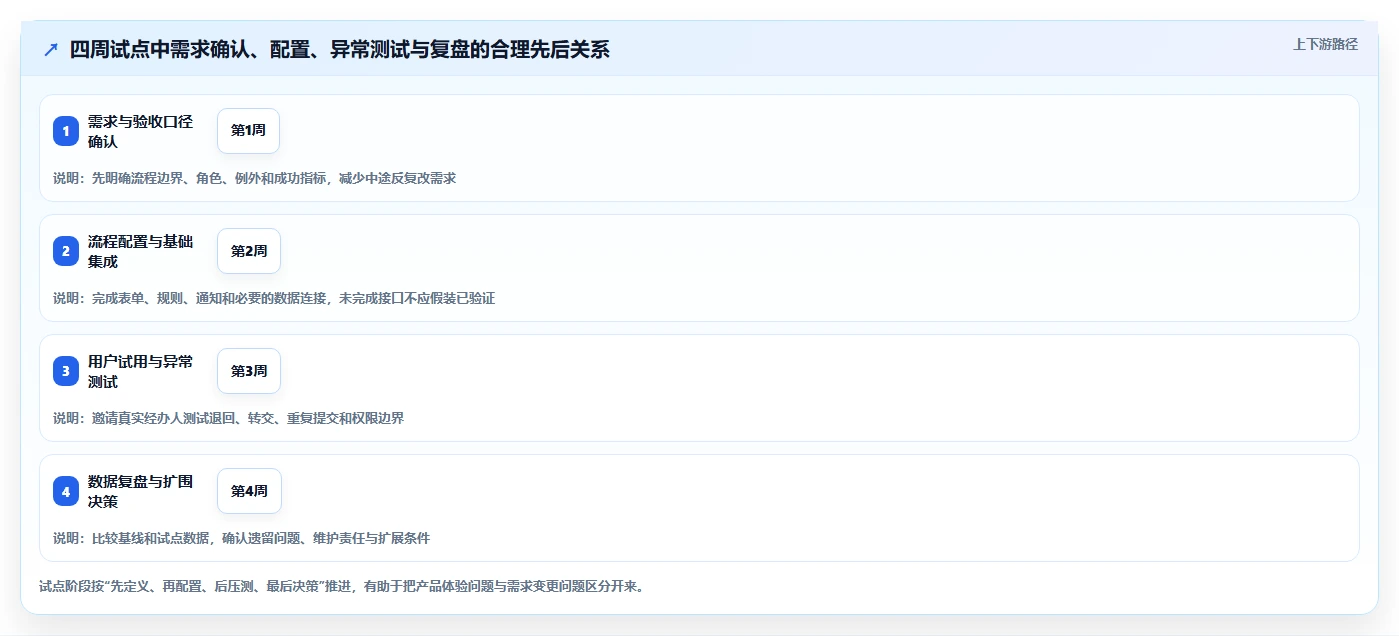Click the 第3周 week tag
1399x636 pixels.
click(249, 371)
